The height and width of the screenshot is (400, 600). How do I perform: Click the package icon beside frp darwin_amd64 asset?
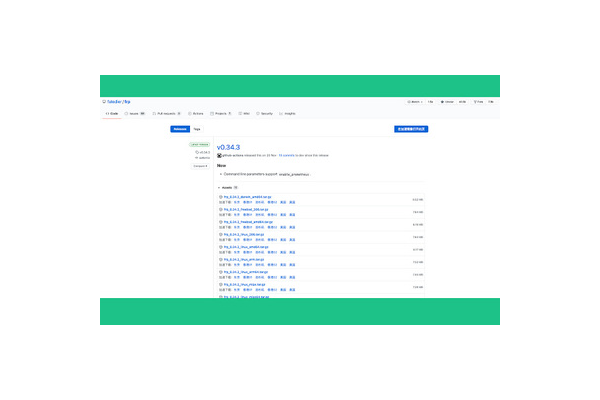point(220,197)
